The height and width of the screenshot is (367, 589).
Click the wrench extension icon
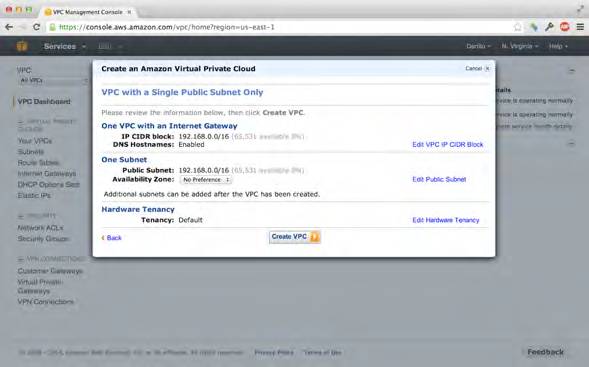549,27
